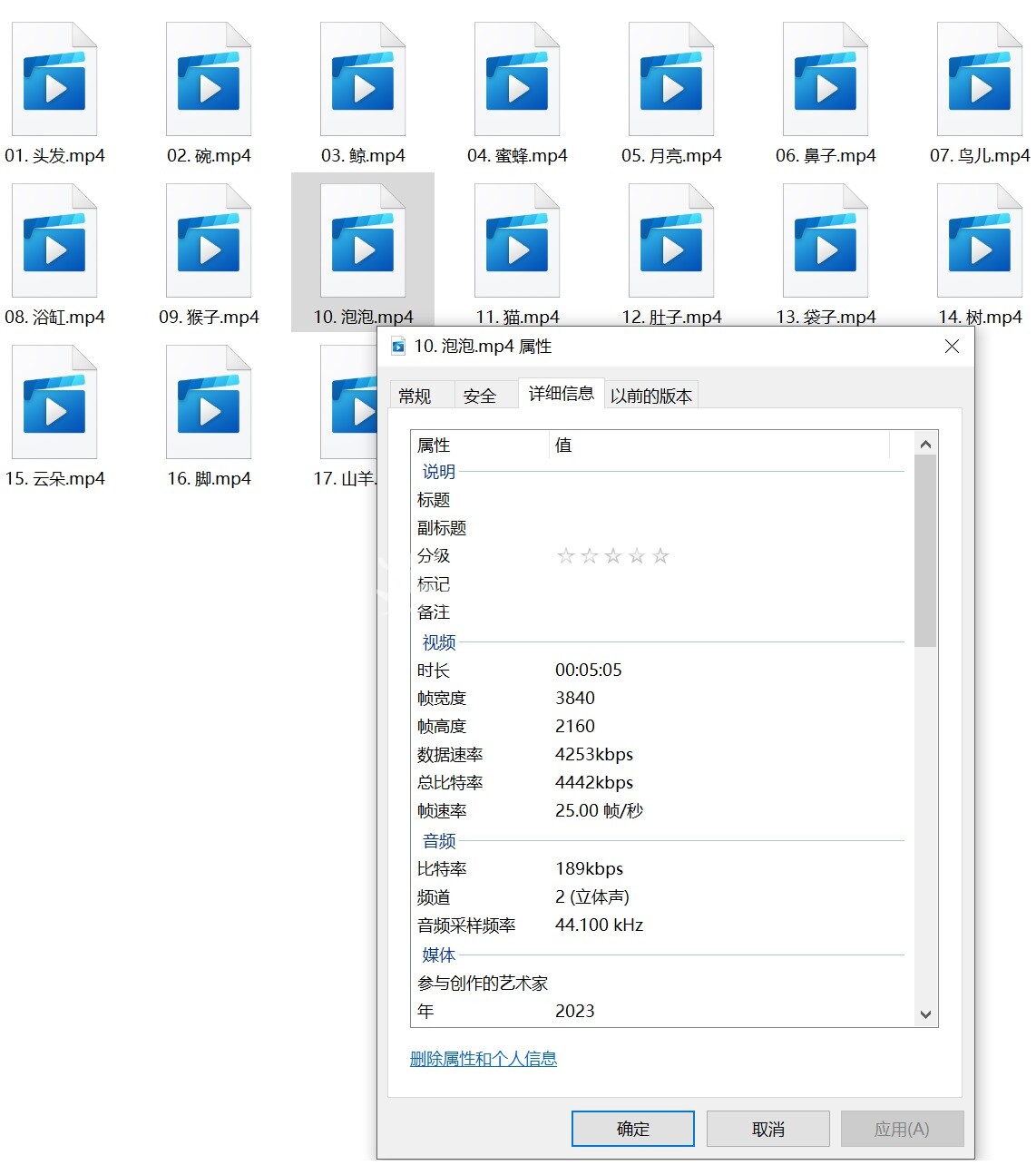Image resolution: width=1036 pixels, height=1165 pixels.
Task: Switch to the 以前的版本 tab
Action: point(650,396)
